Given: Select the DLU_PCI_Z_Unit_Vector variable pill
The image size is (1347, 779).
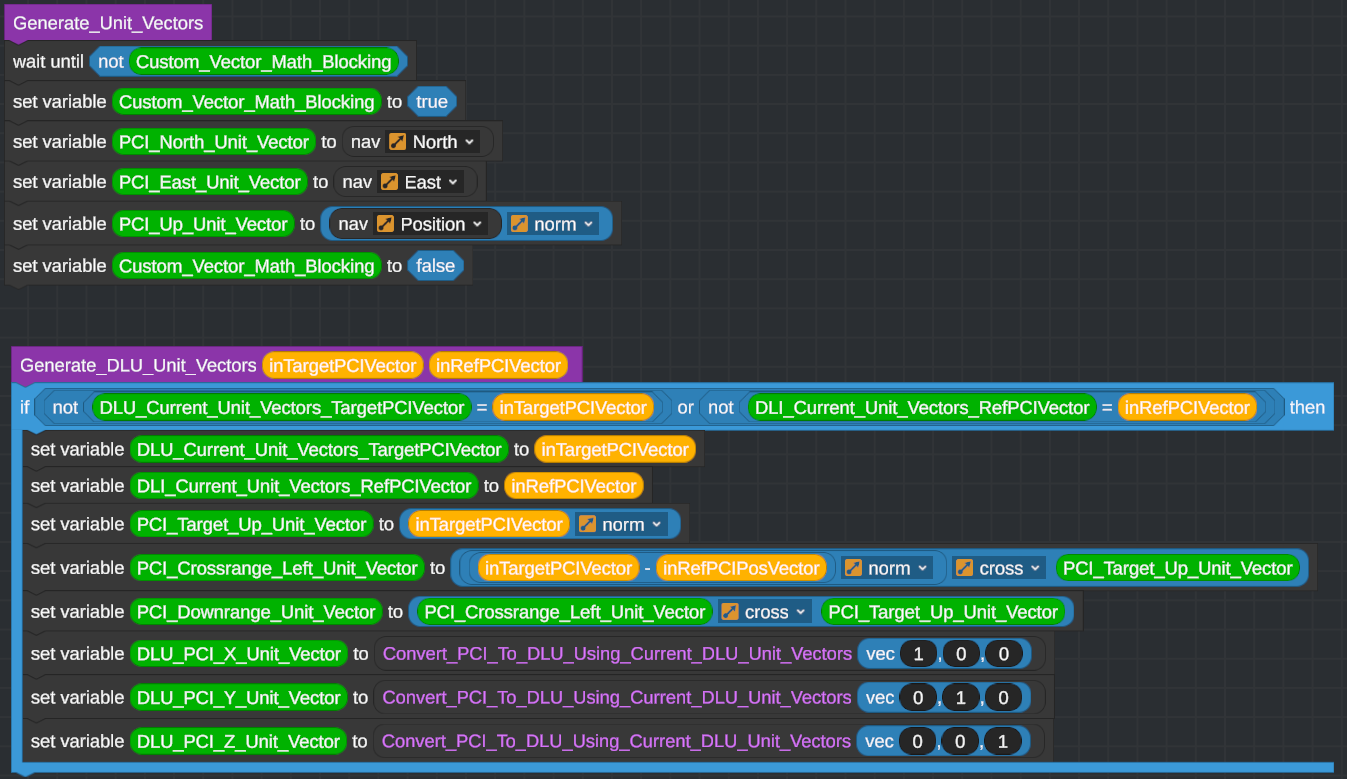Looking at the screenshot, I should coord(238,742).
